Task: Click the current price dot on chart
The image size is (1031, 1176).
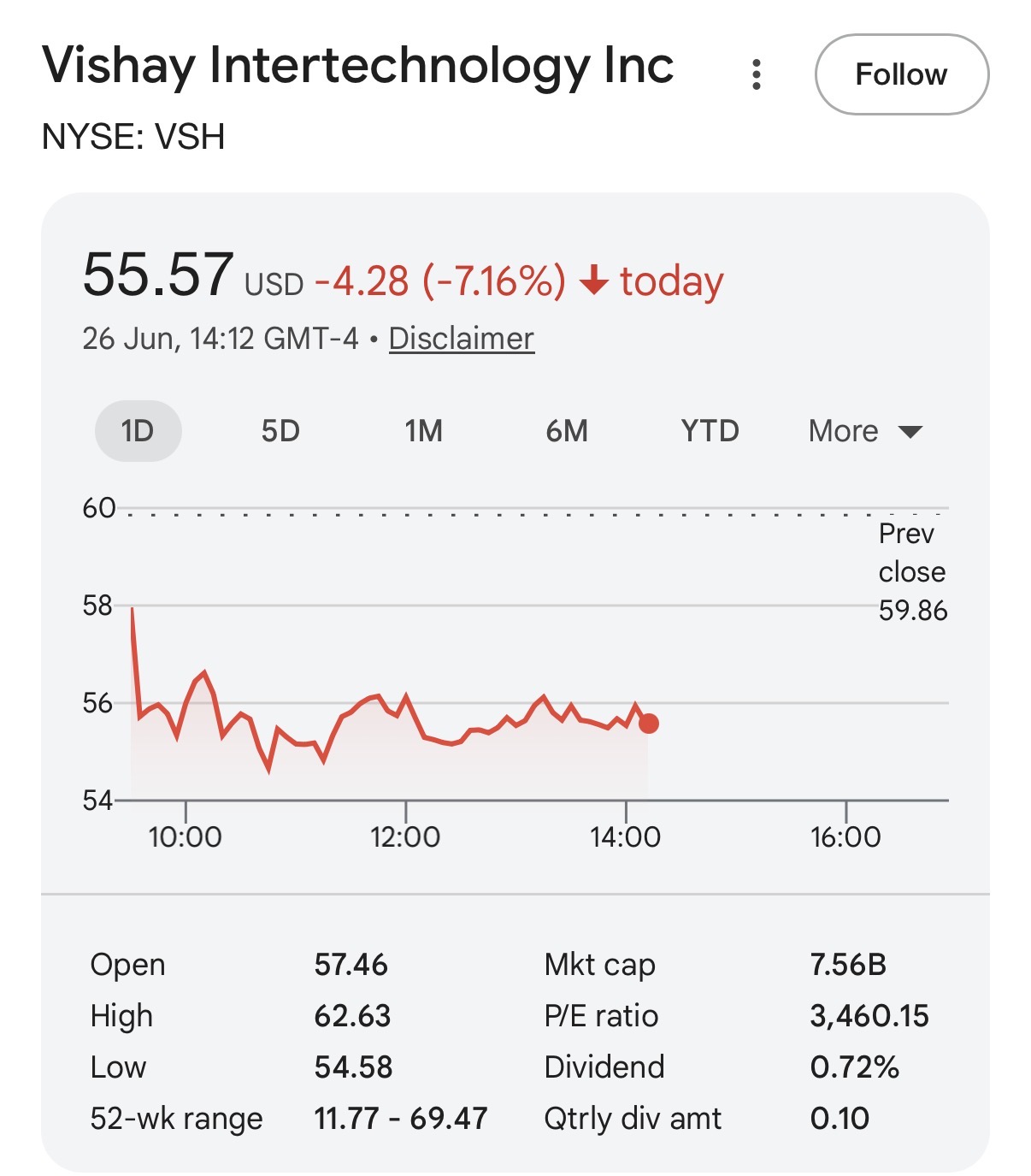Action: pyautogui.click(x=649, y=724)
